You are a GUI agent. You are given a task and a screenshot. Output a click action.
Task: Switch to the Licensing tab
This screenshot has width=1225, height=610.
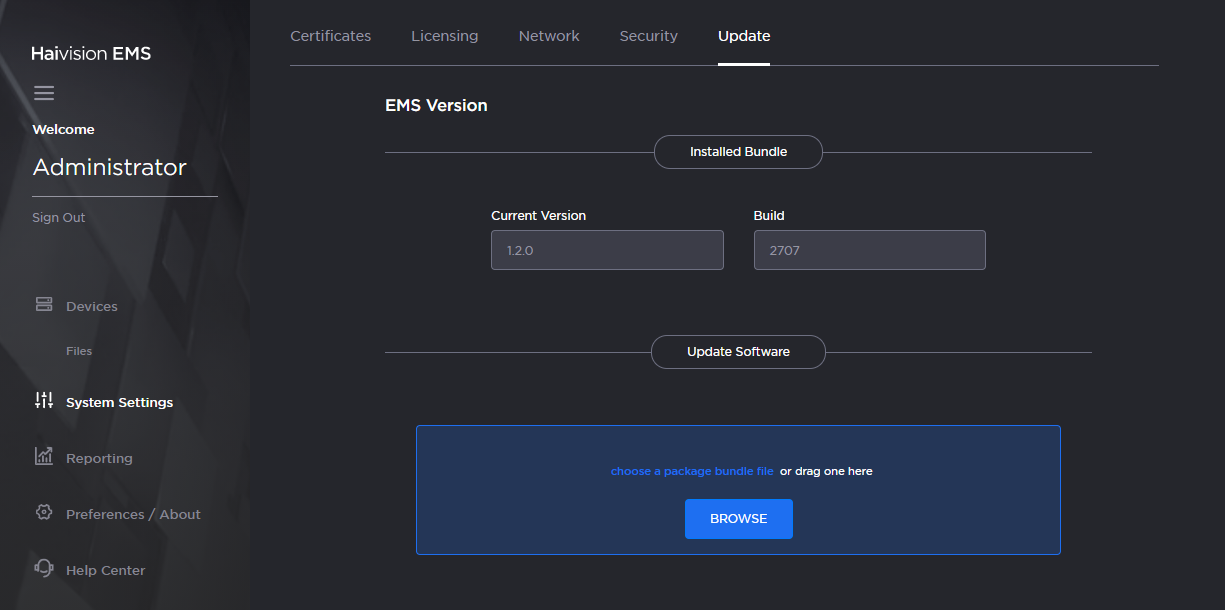(x=444, y=35)
